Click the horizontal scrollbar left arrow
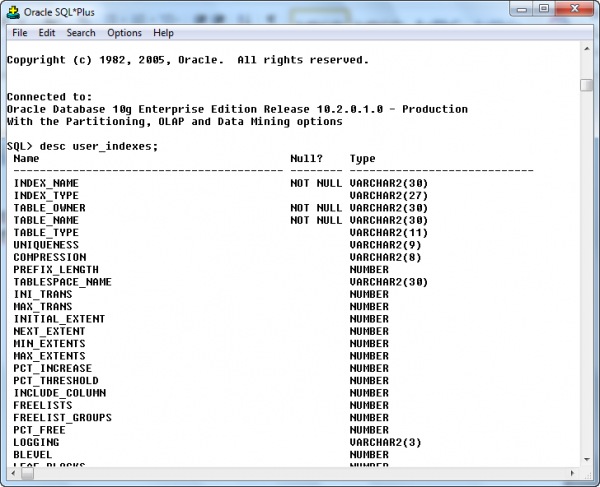 [x=14, y=473]
